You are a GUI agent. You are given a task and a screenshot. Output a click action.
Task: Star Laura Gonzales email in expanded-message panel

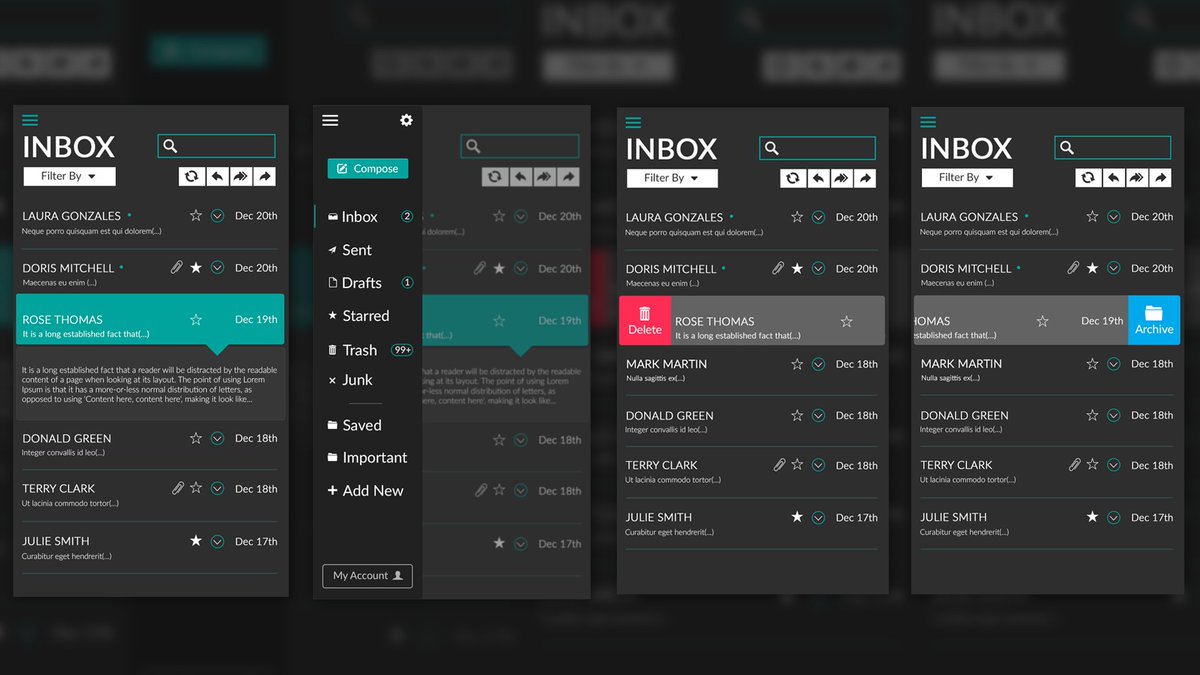196,215
